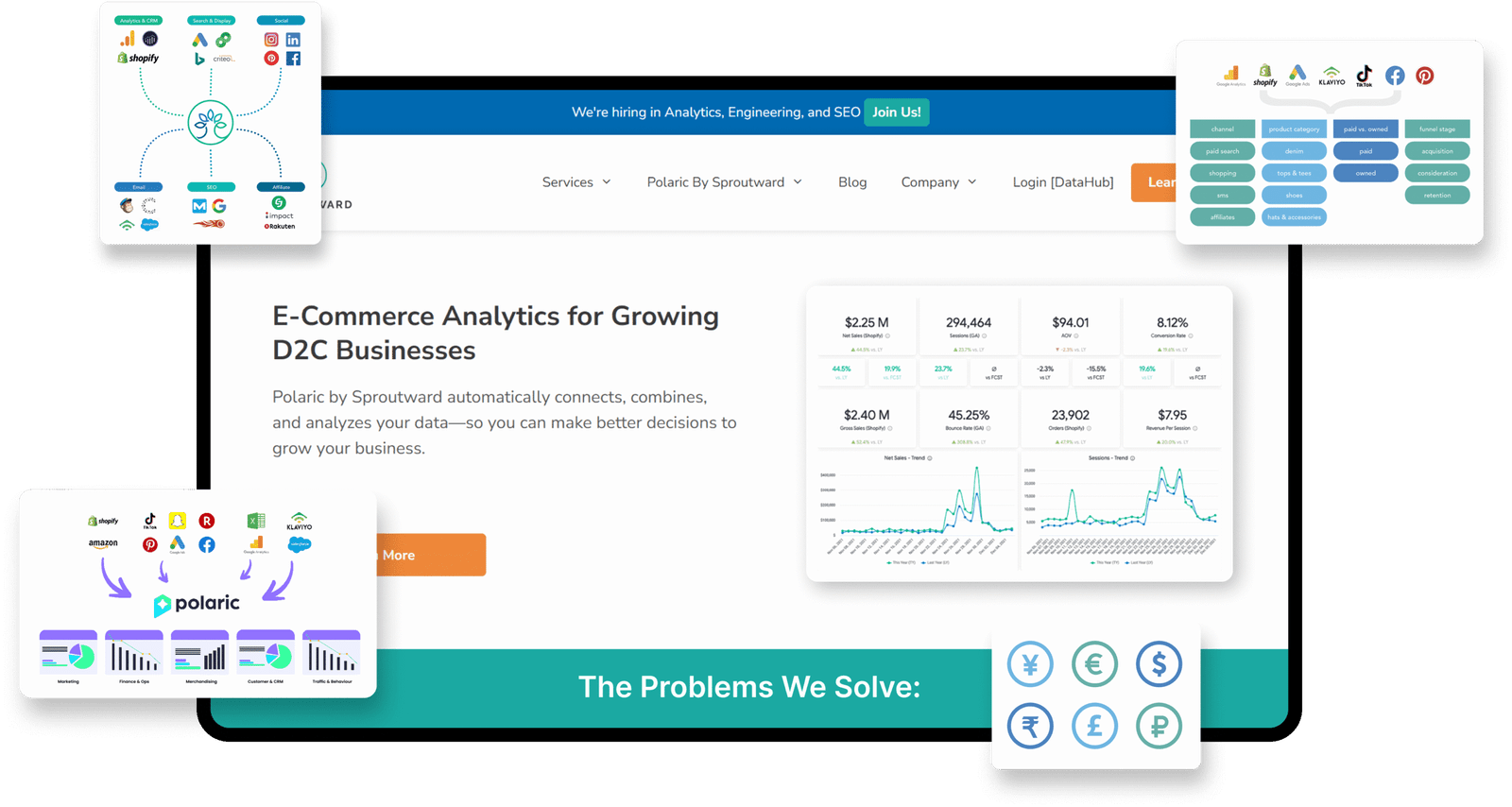Click the Salesforce cloud icon in Polaric card

click(x=300, y=544)
